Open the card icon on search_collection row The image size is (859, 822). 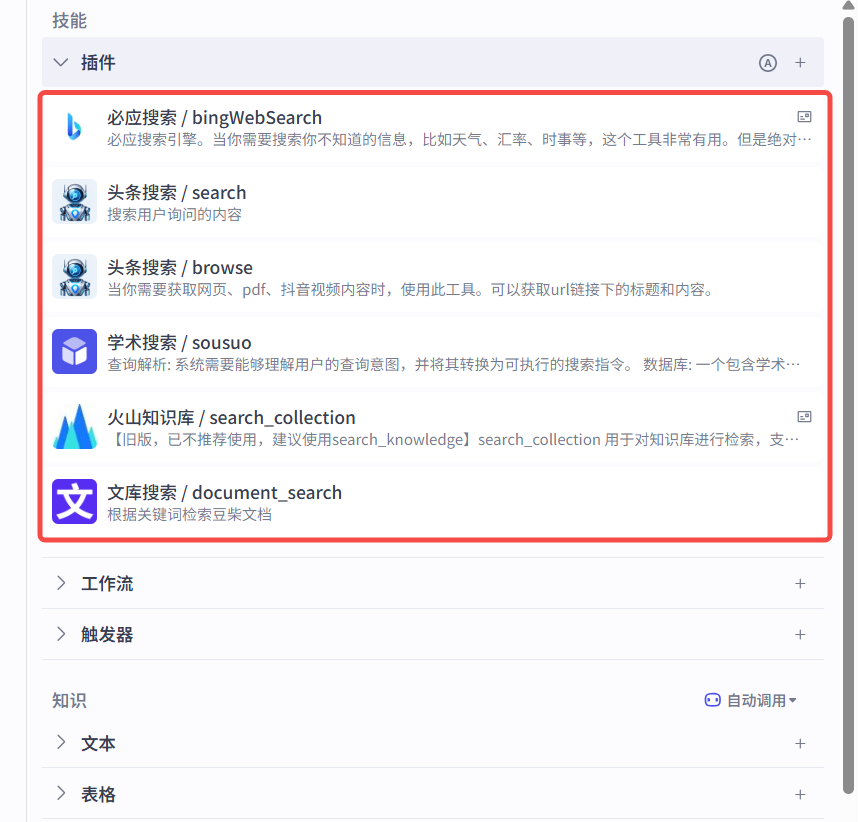pyautogui.click(x=804, y=417)
